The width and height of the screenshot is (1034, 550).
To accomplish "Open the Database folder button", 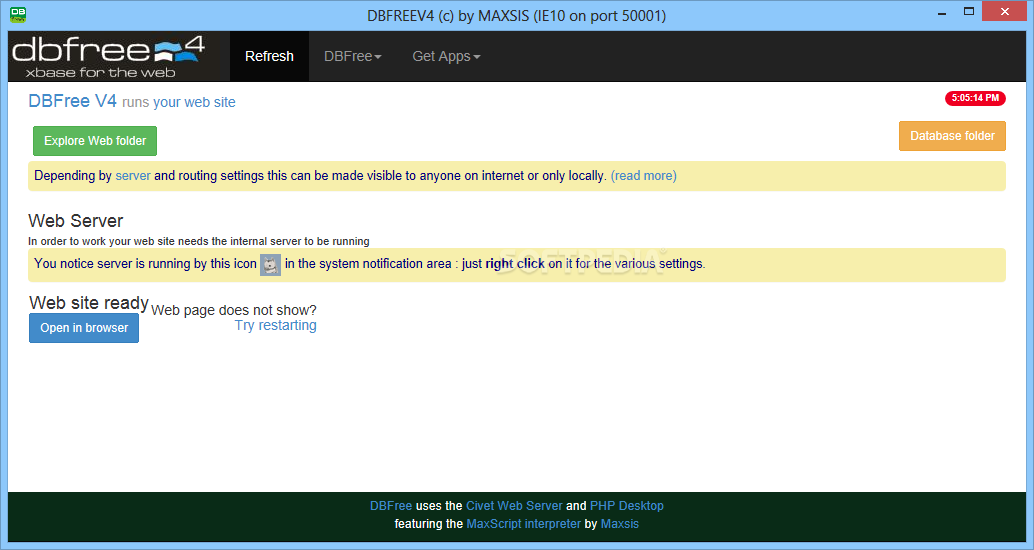I will coord(952,136).
